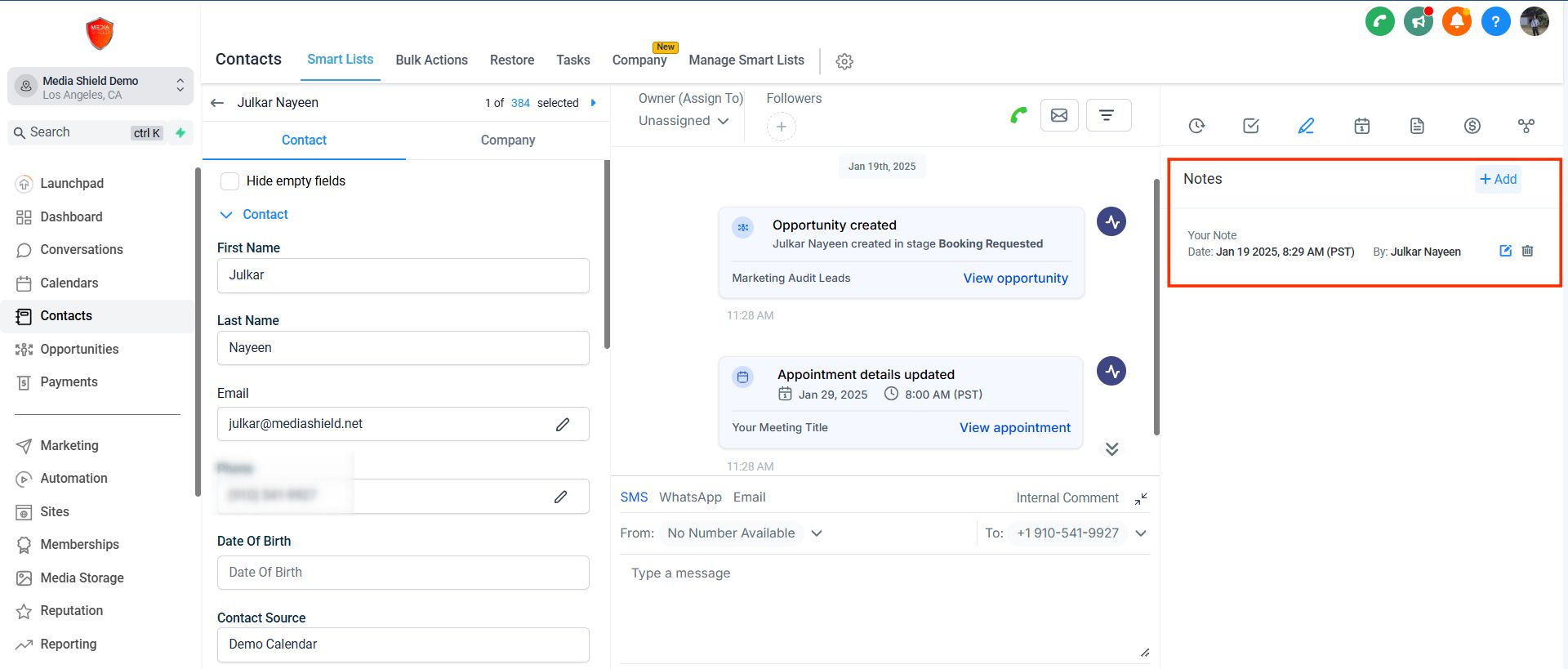Click activity icon beside Appointment details updated
1568x669 pixels.
coord(1111,371)
